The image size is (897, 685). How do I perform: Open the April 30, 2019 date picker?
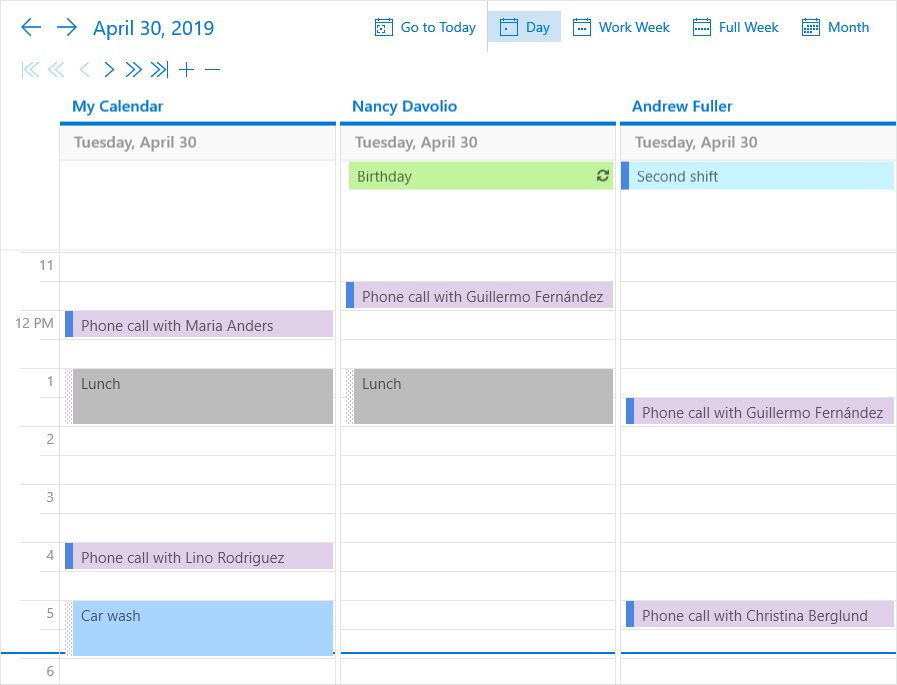tap(153, 27)
